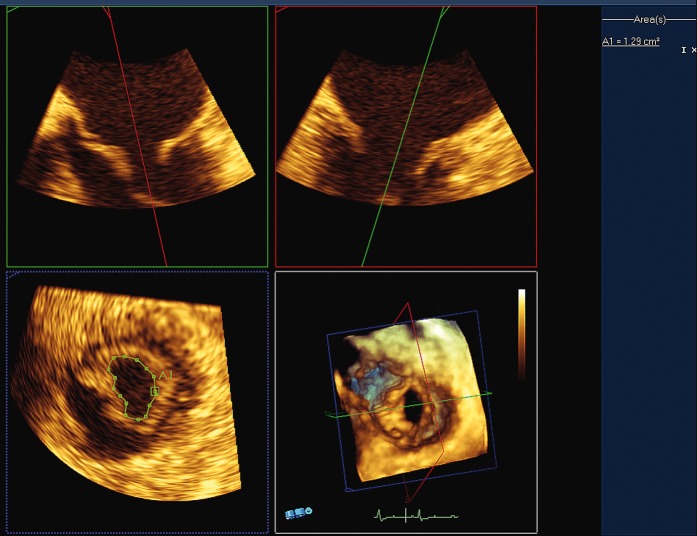Click the round eye icon next to cubes
The image size is (697, 536).
tap(309, 511)
